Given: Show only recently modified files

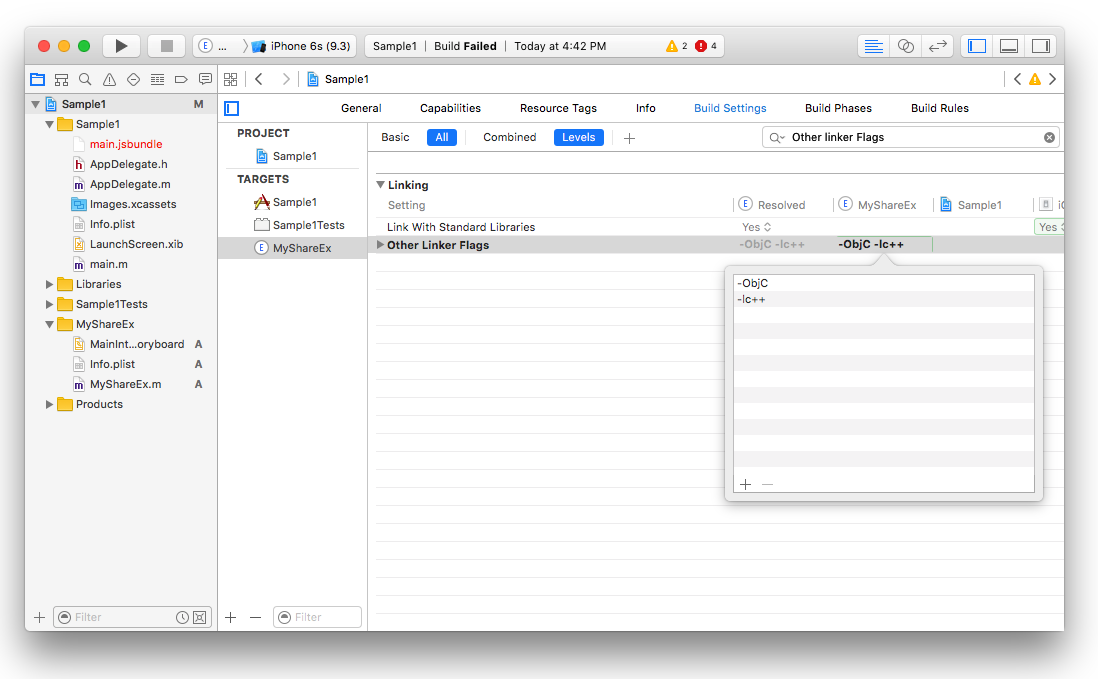Looking at the screenshot, I should (182, 617).
